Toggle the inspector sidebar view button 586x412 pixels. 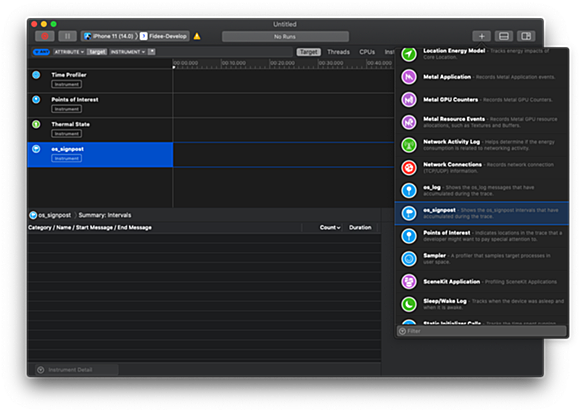[526, 36]
